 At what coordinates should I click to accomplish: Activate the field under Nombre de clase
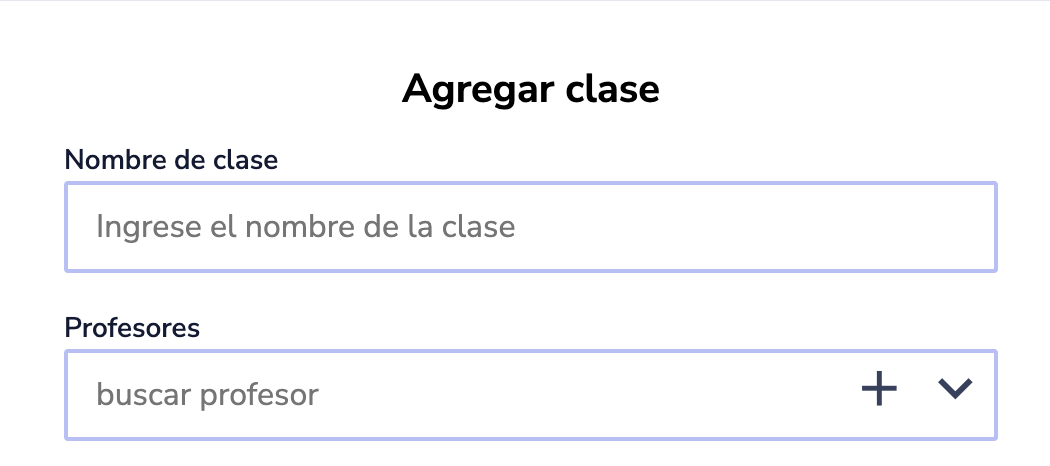tap(531, 227)
